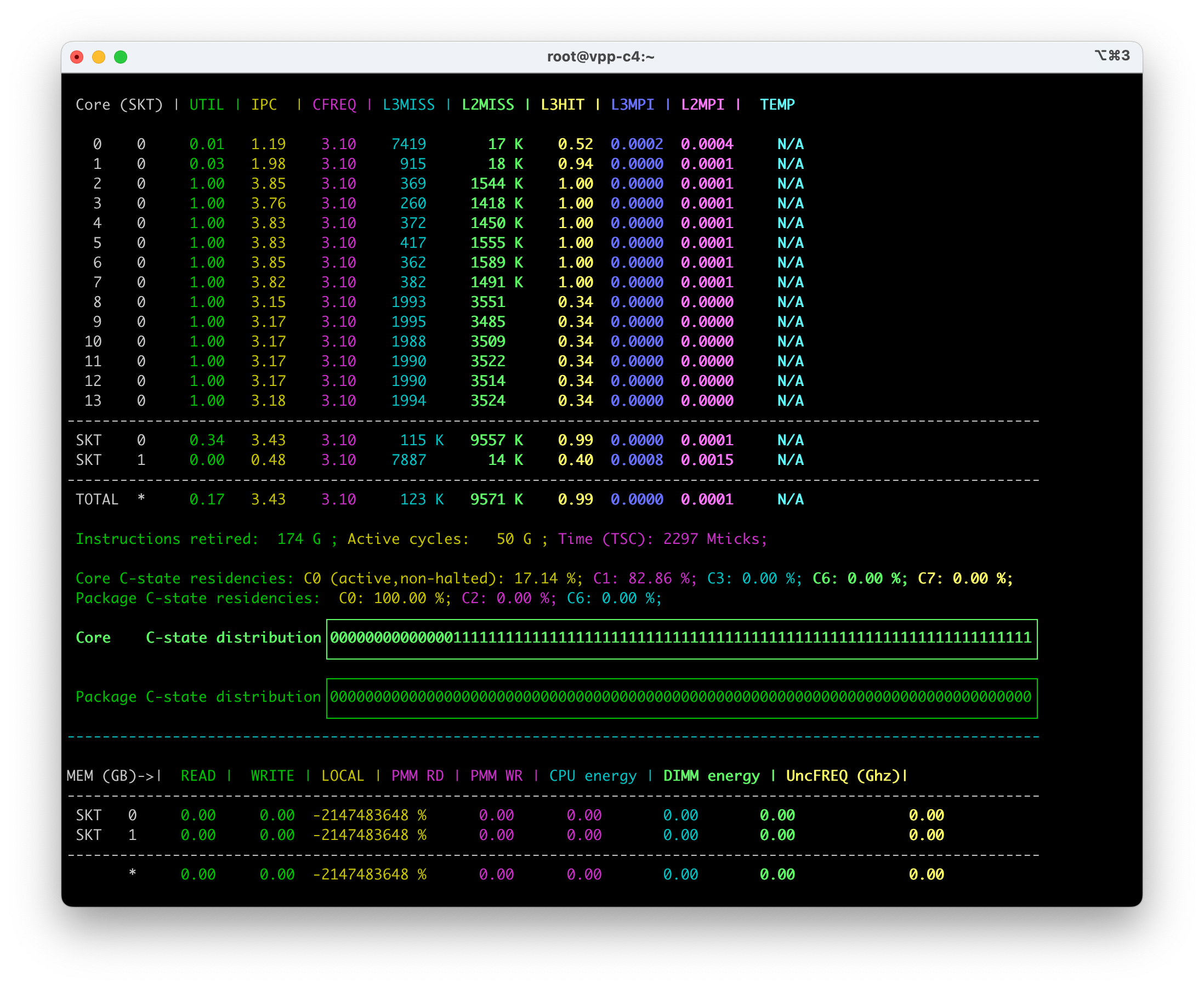Click the Package C-state distribution bar
The width and height of the screenshot is (1204, 988).
[x=681, y=699]
